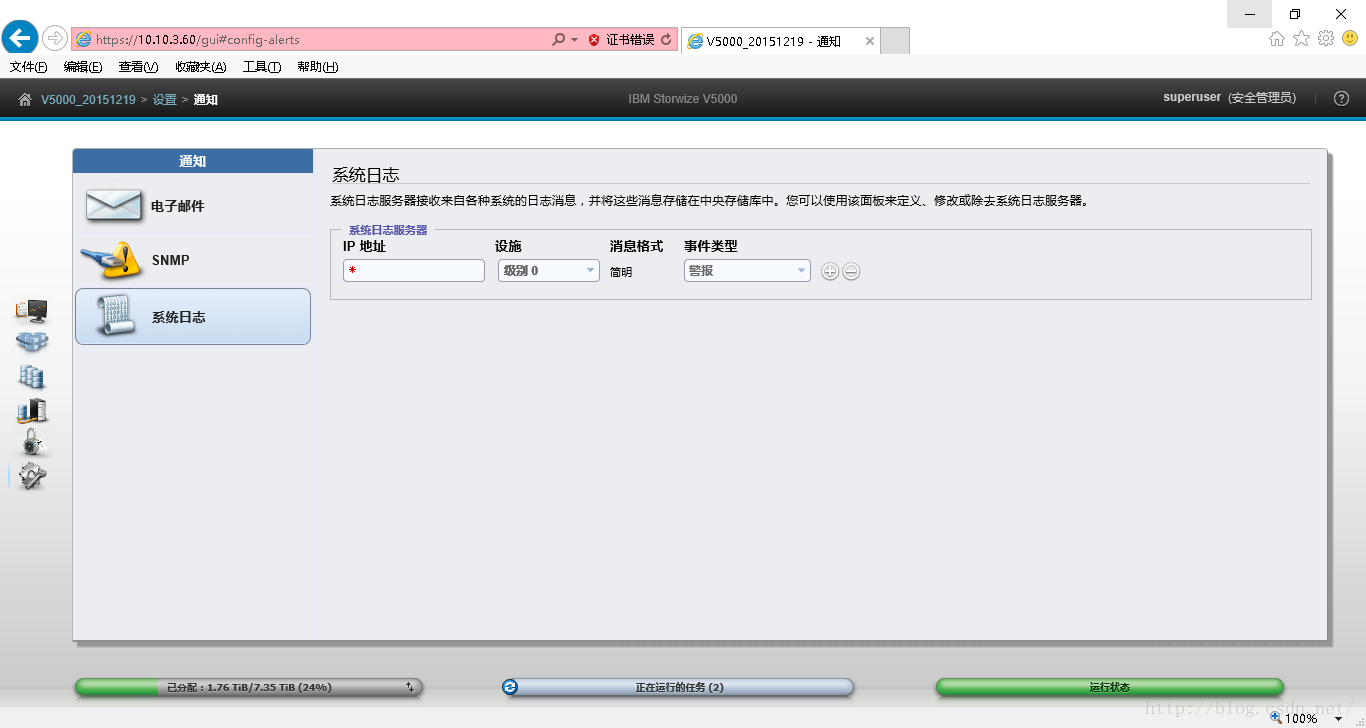Click the syslog scroll document icon
The height and width of the screenshot is (728, 1366).
coord(114,315)
